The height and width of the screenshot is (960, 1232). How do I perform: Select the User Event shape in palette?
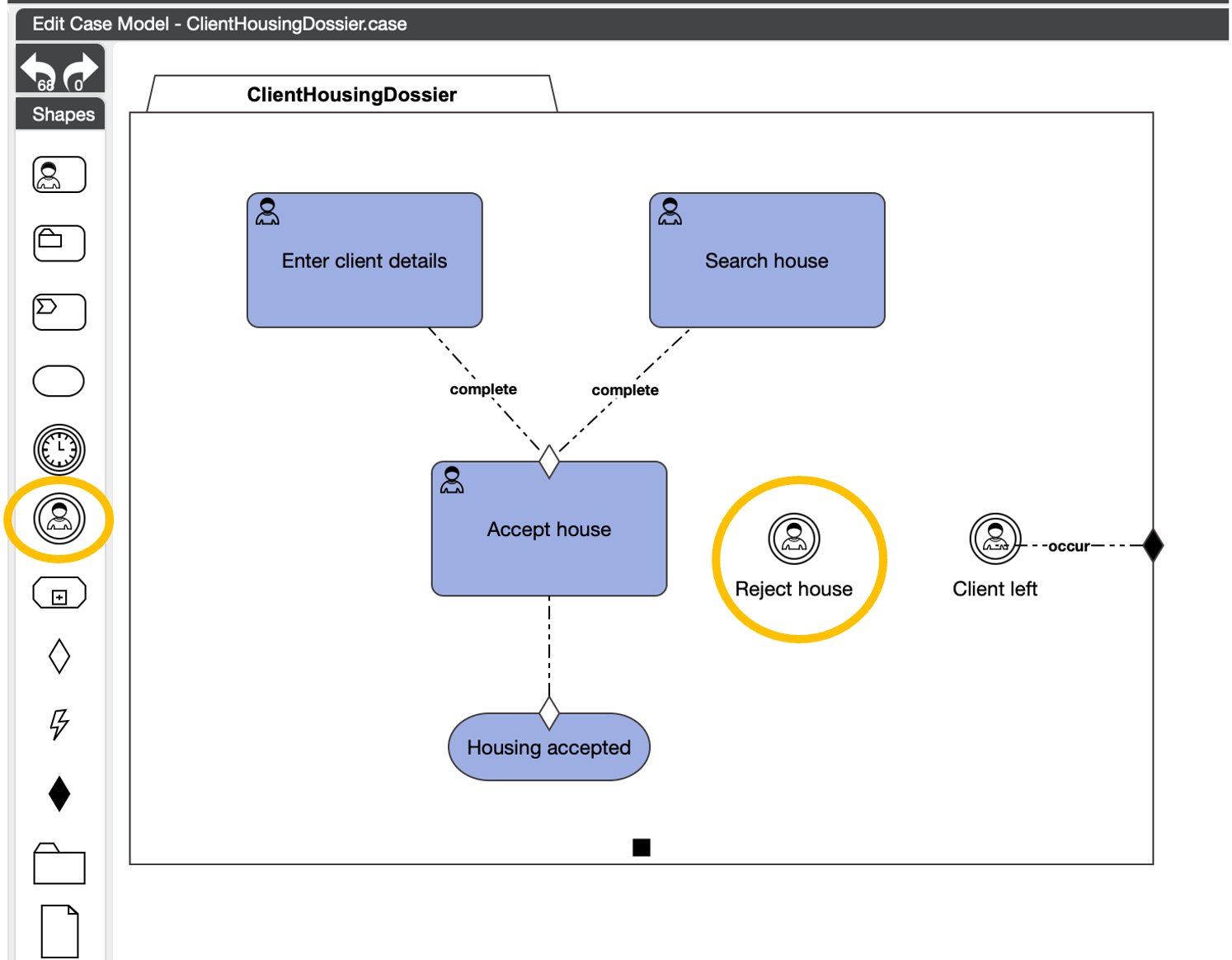click(59, 519)
